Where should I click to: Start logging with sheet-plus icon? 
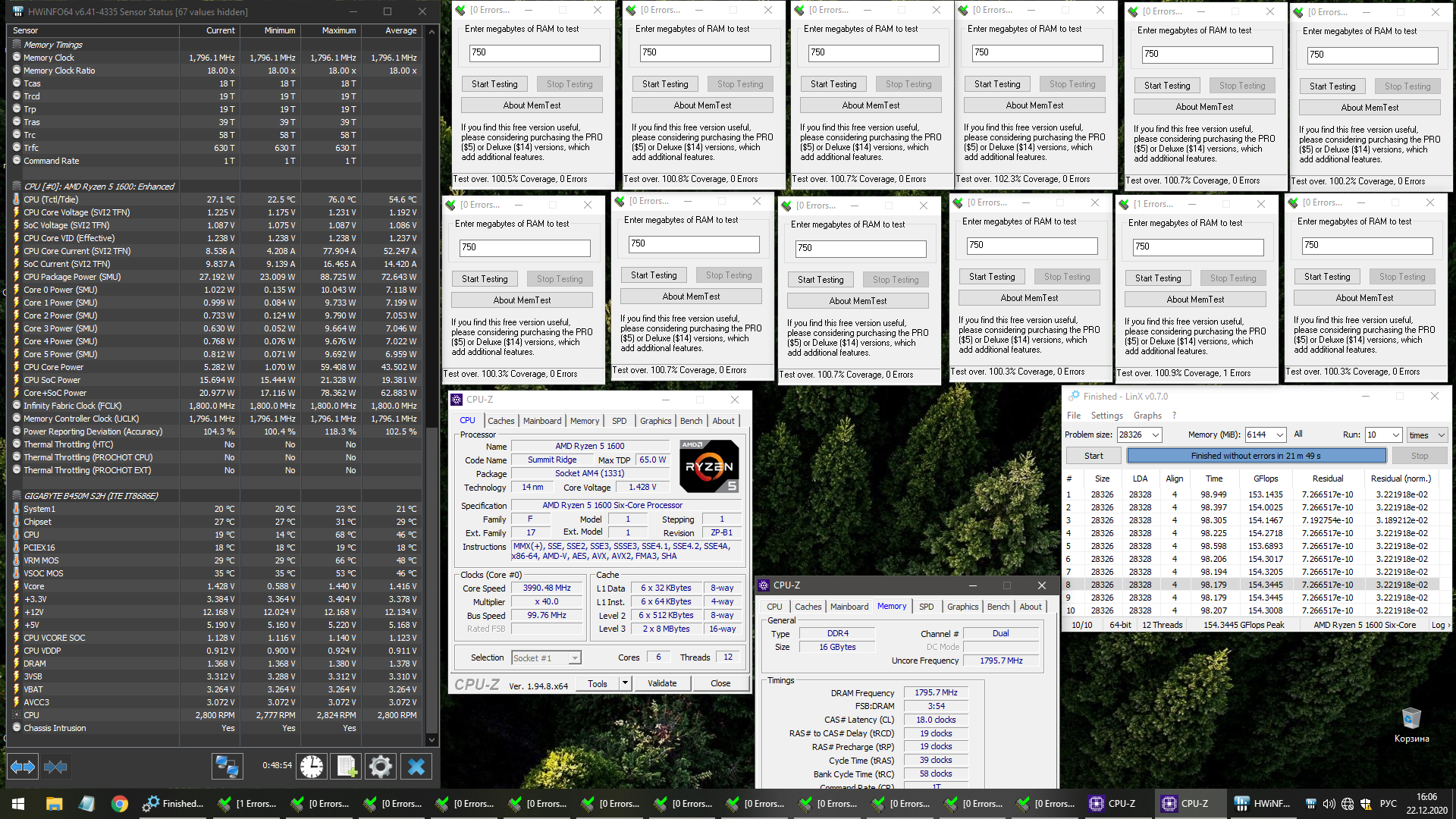pos(347,767)
